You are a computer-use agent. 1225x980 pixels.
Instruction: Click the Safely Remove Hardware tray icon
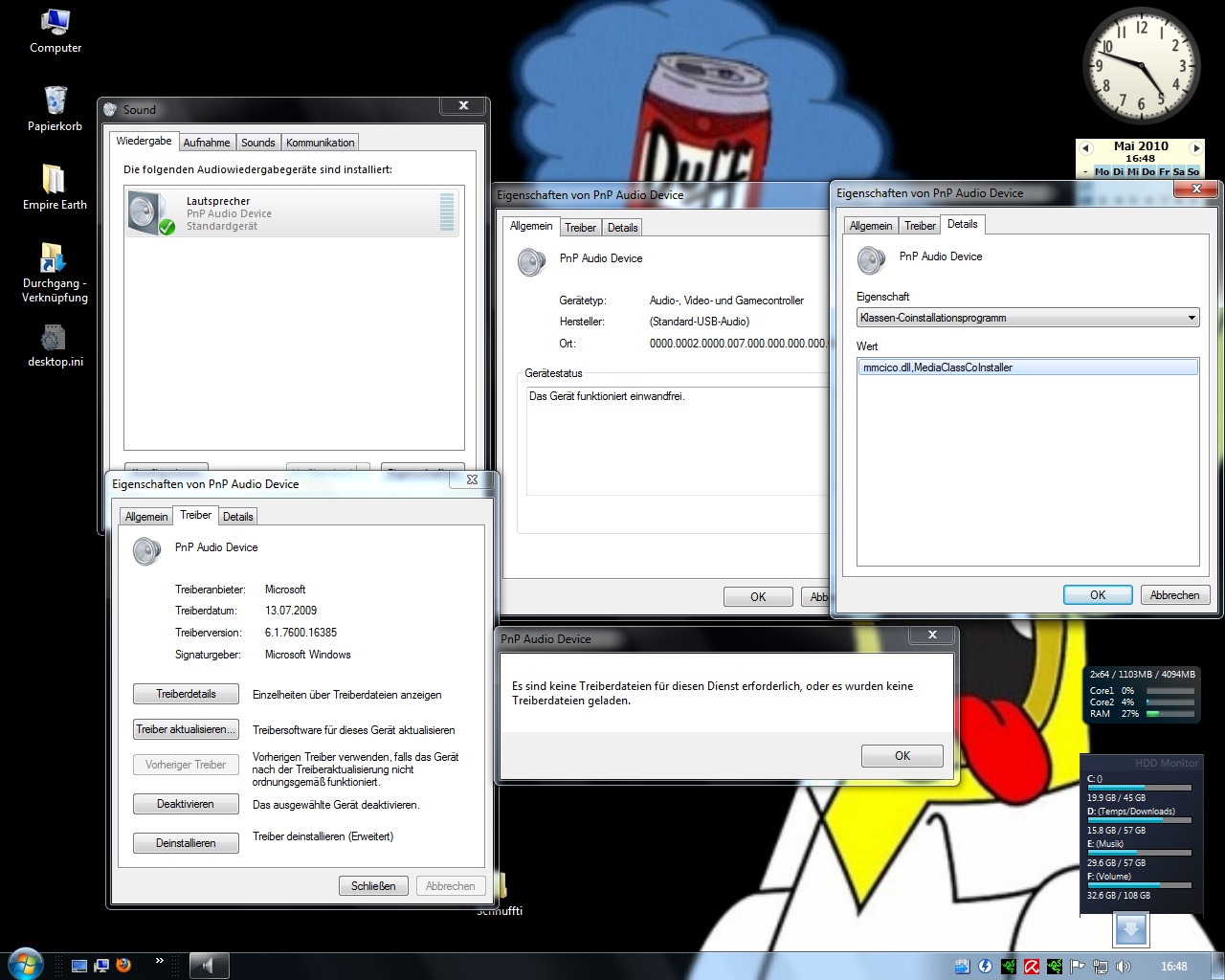pos(962,967)
